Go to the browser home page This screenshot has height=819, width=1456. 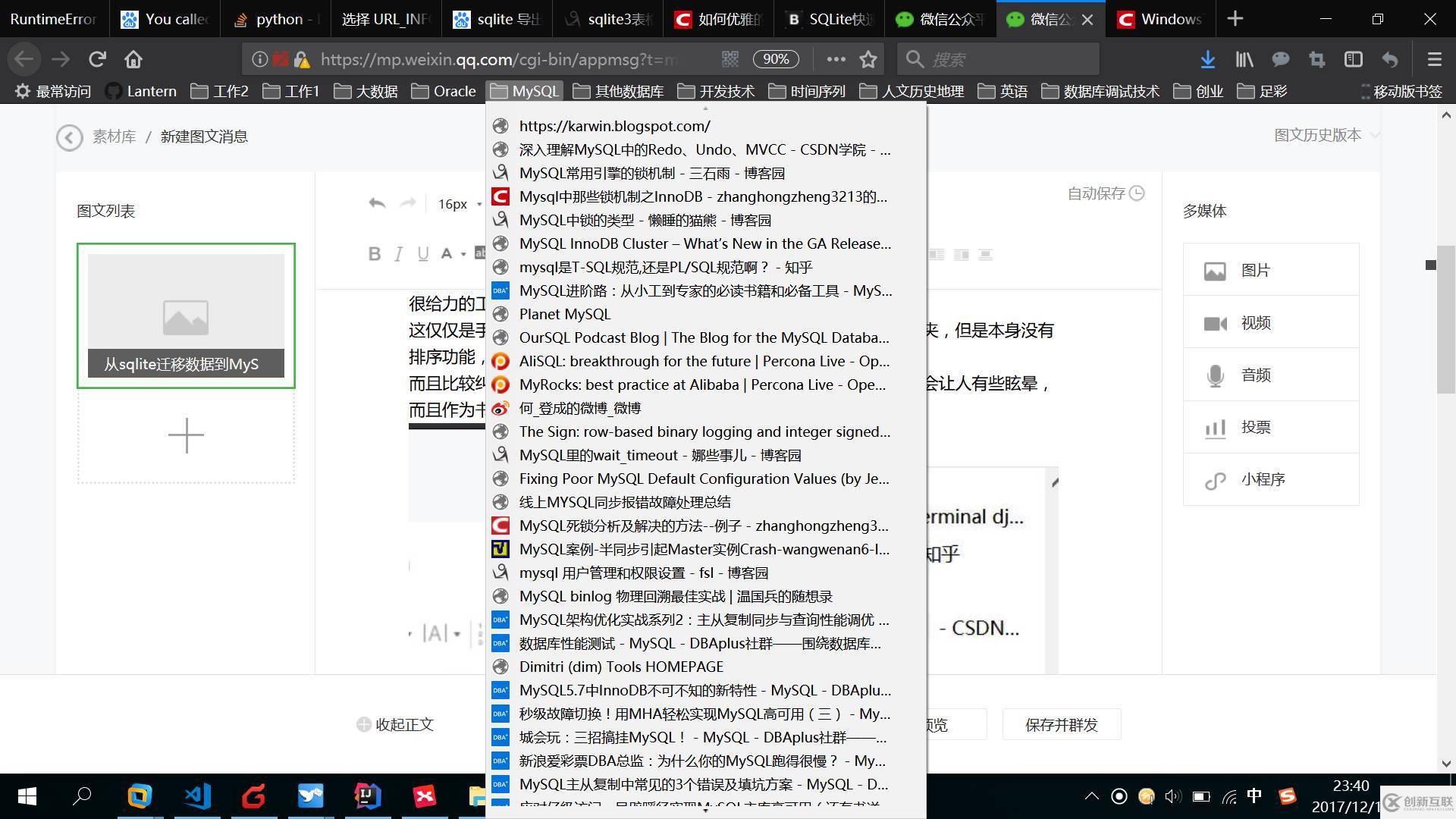pos(133,59)
